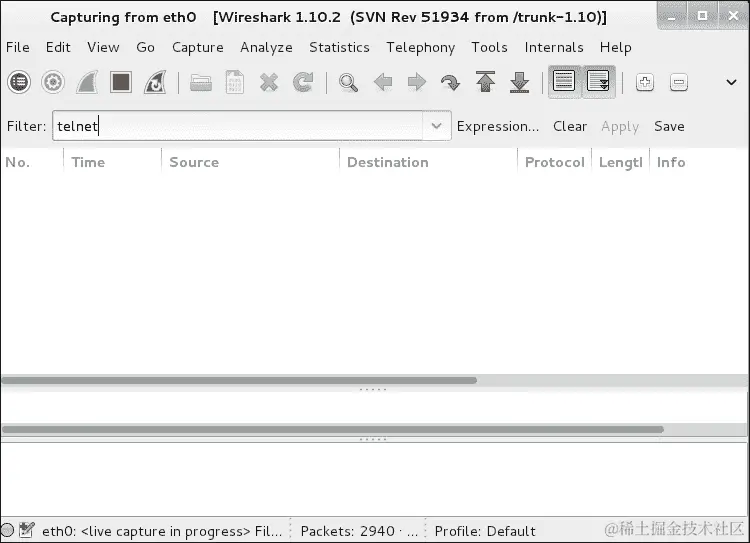Open the Analyze menu
This screenshot has height=543, width=750.
(266, 47)
